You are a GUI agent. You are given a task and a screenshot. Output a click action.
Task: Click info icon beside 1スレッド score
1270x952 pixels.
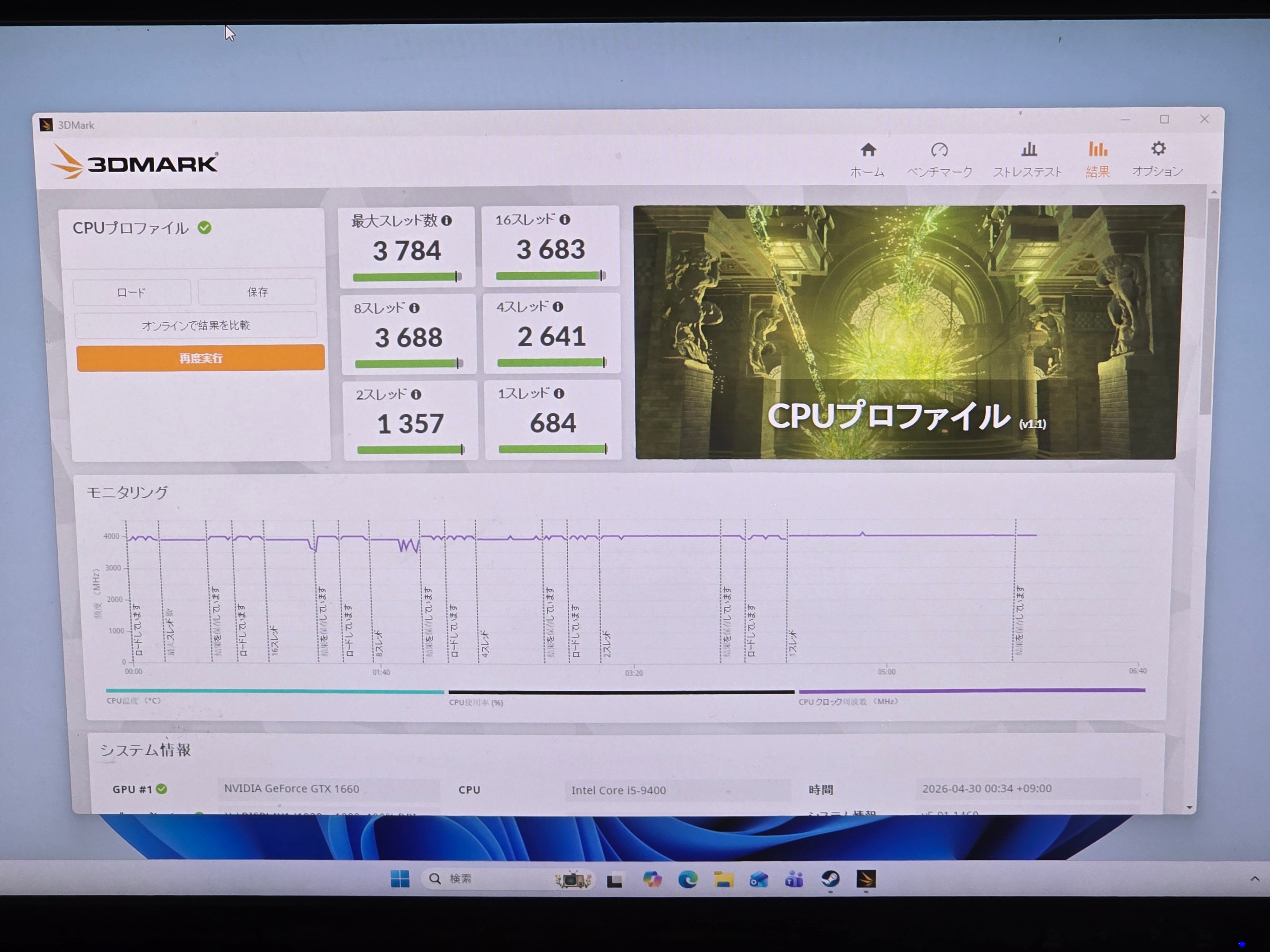point(558,394)
